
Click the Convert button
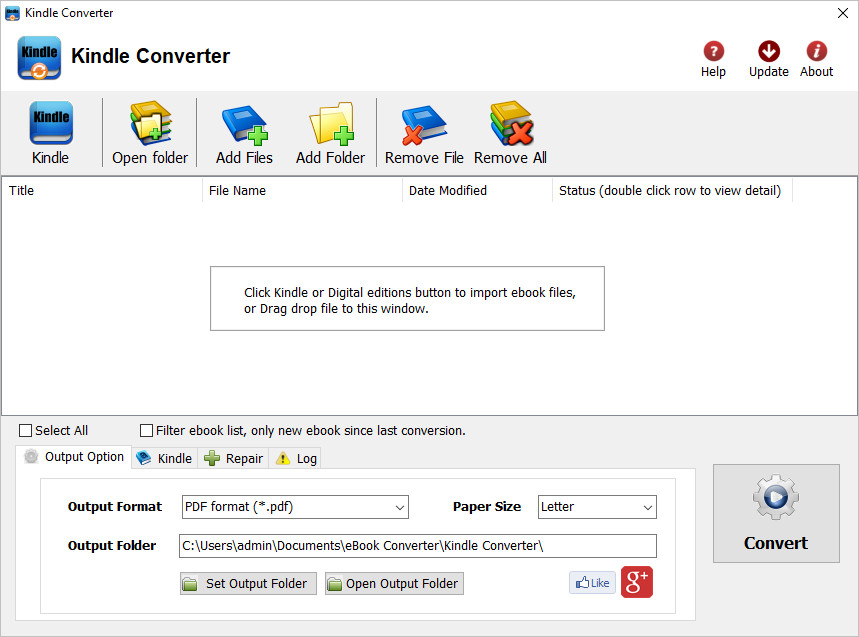click(x=776, y=513)
